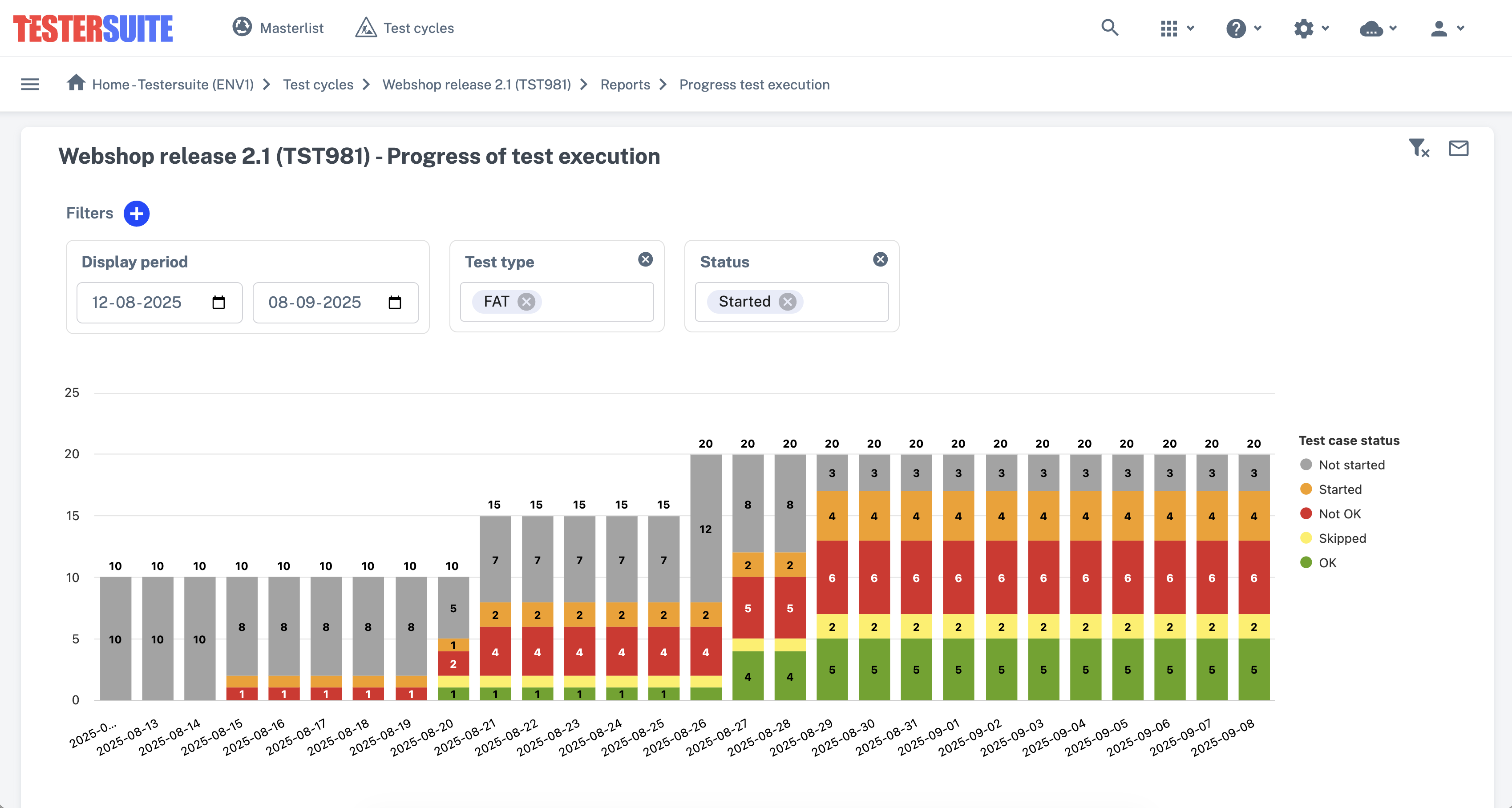Screen dimensions: 1512x808
Task: Click the start date field 12-08-2025
Action: (160, 303)
